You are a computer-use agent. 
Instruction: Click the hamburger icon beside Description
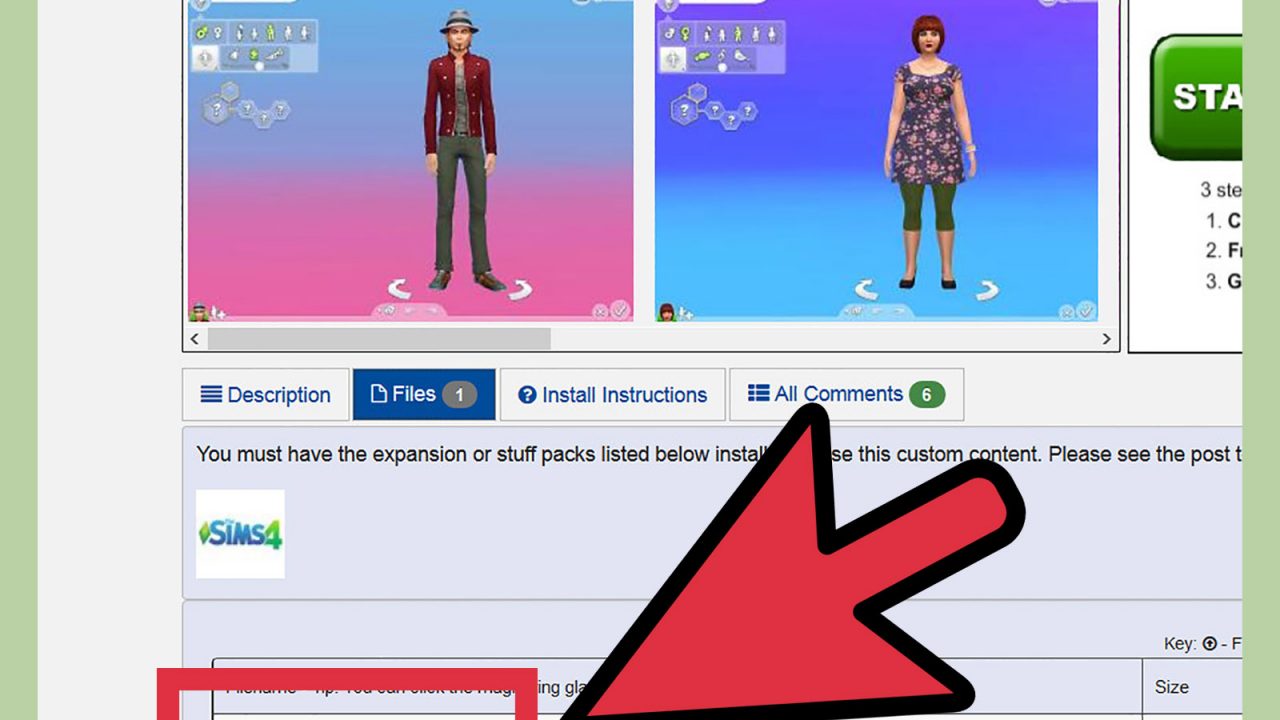(211, 394)
